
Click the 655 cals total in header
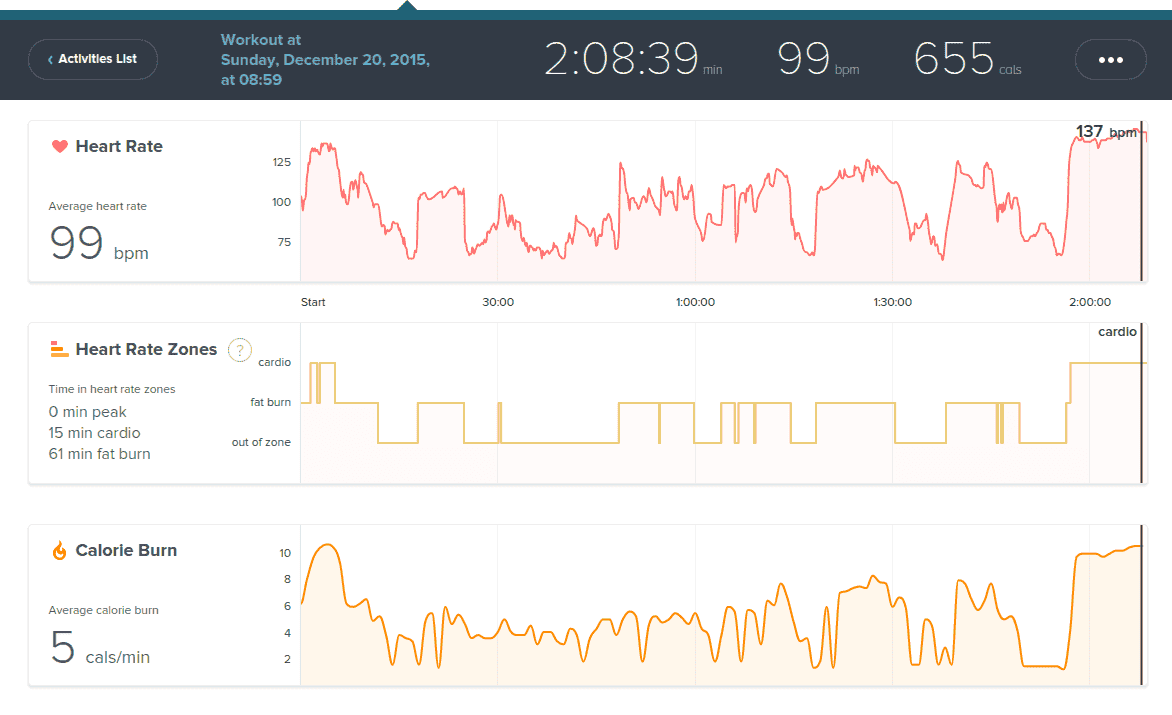point(954,60)
